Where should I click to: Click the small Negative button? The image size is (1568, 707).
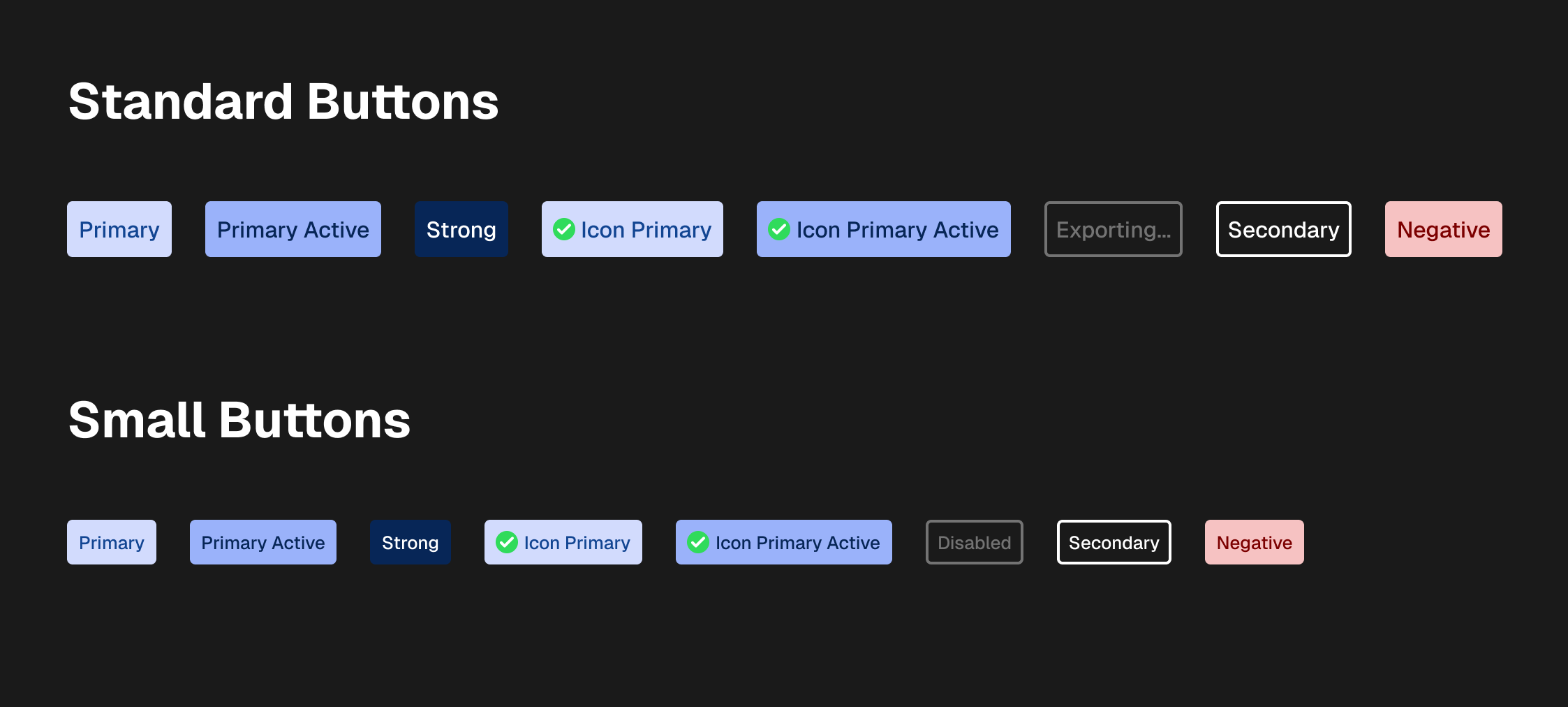coord(1254,542)
